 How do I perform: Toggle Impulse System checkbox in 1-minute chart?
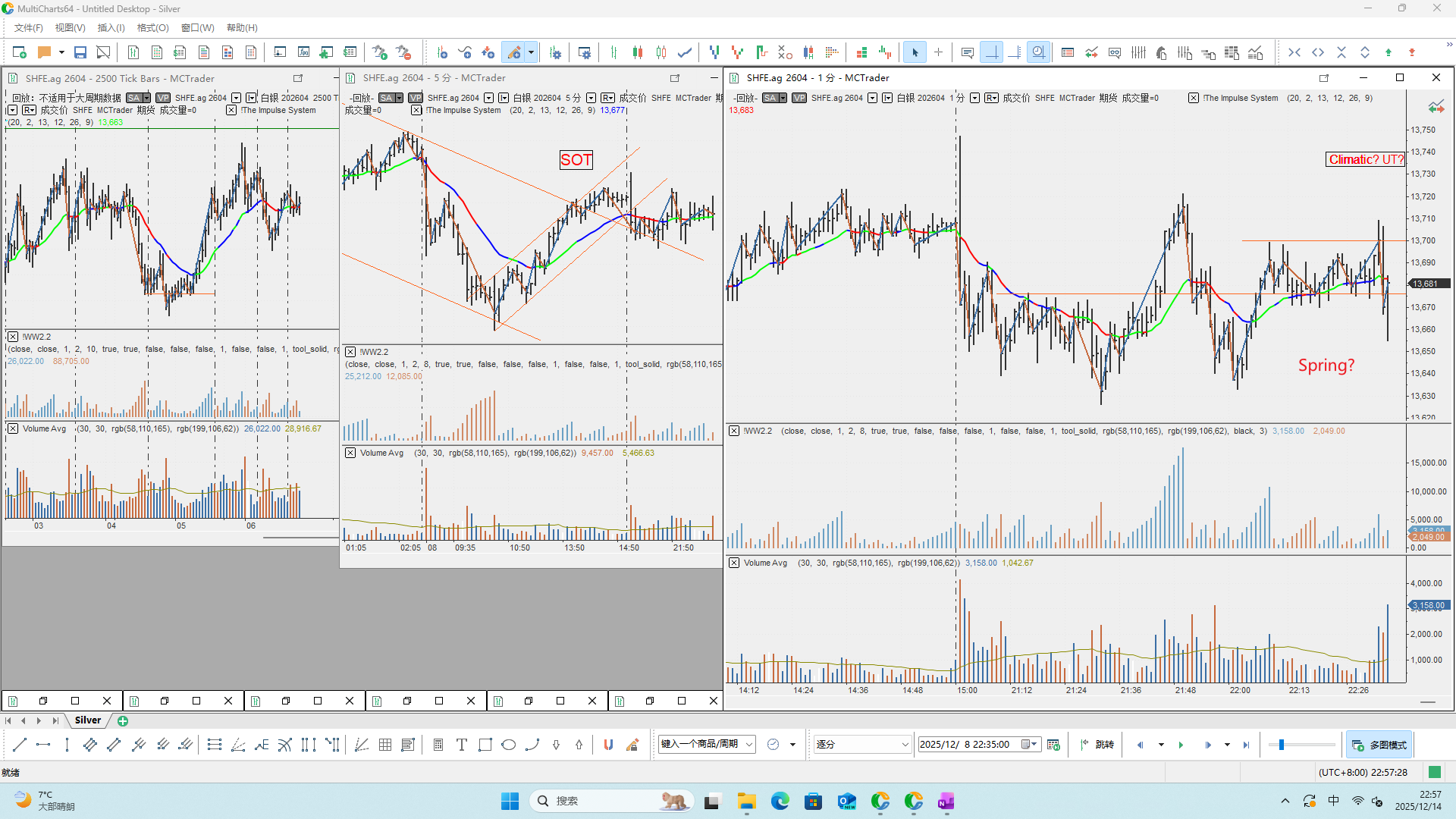1194,98
